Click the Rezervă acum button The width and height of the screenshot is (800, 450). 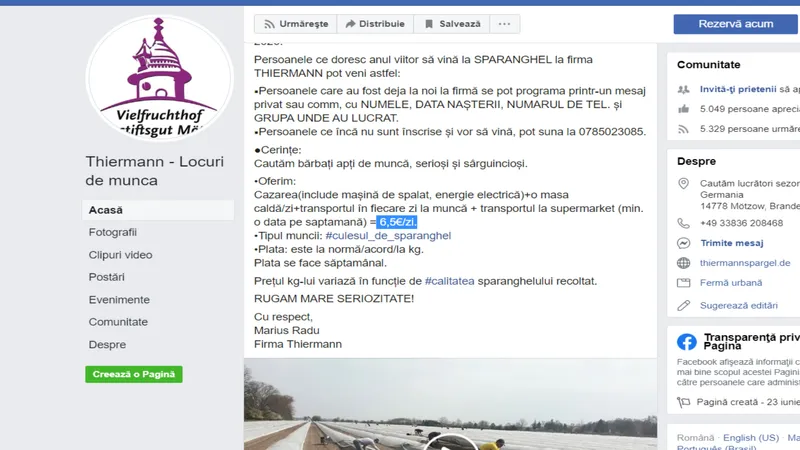coord(735,24)
